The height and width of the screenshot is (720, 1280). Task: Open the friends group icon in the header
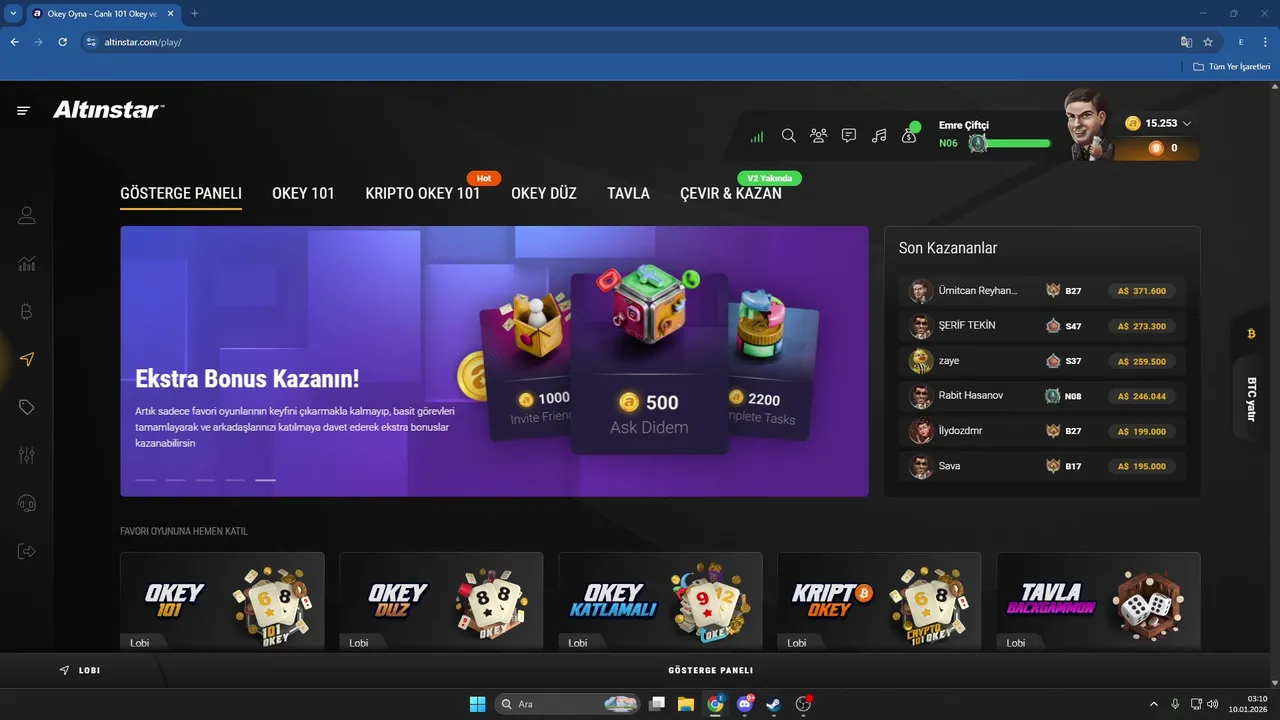[x=819, y=136]
